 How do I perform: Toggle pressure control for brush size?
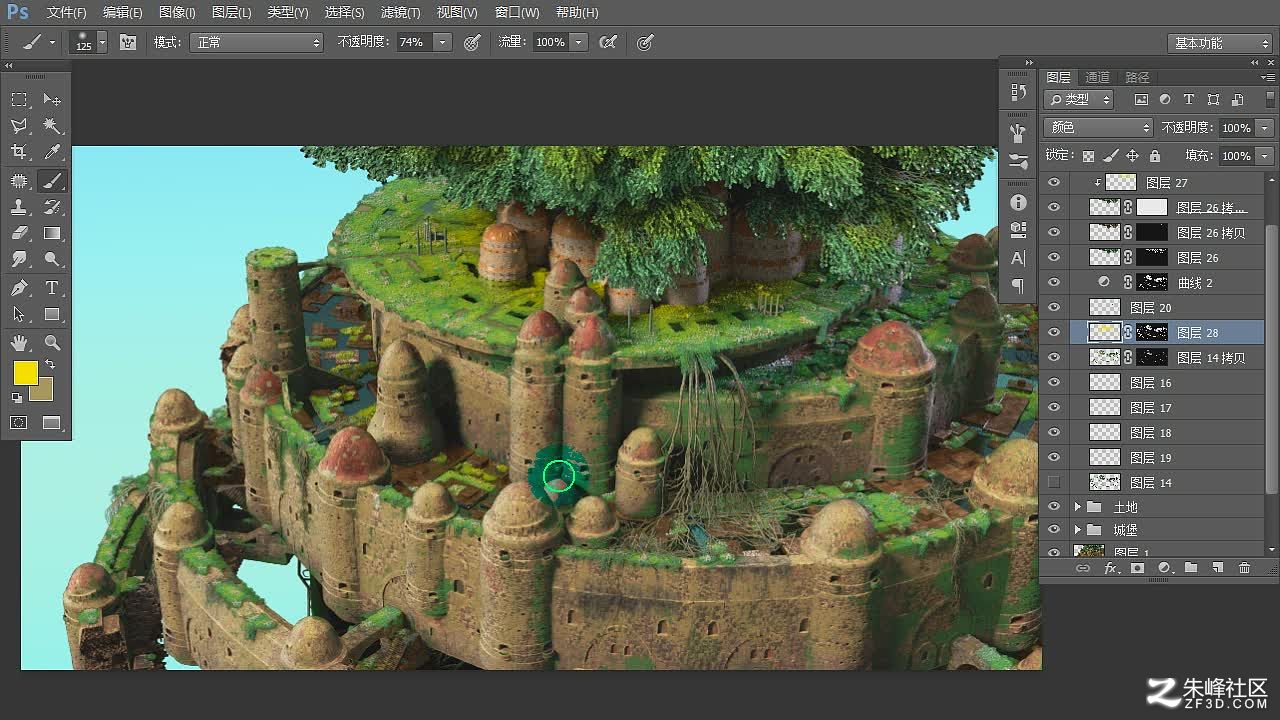[645, 42]
